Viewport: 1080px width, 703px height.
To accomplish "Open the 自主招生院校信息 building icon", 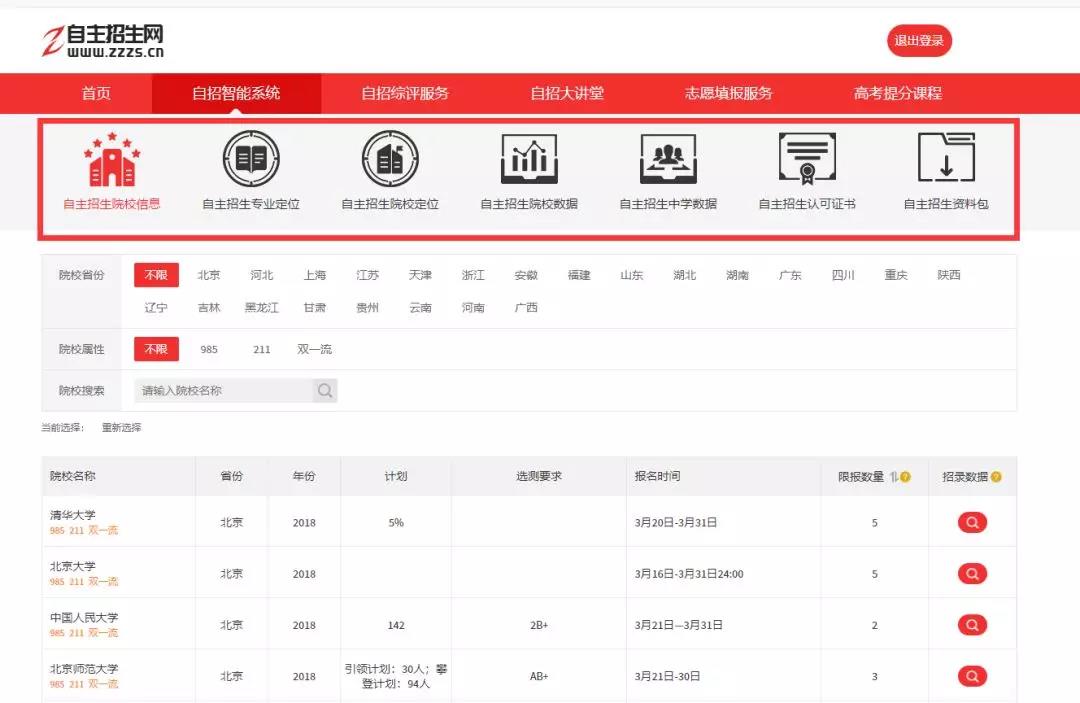I will coord(112,160).
